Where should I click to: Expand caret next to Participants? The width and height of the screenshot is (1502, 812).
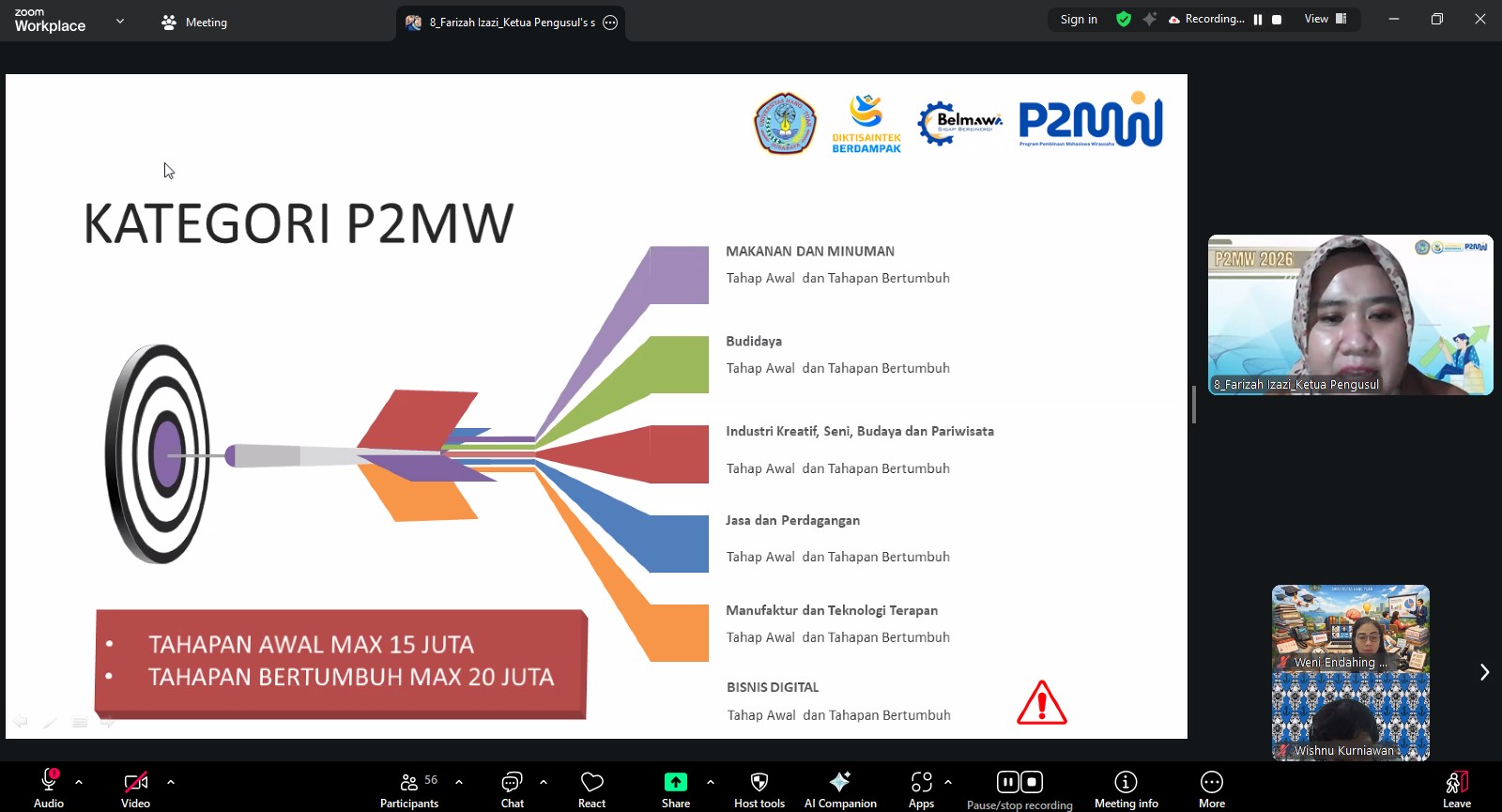coord(459,781)
